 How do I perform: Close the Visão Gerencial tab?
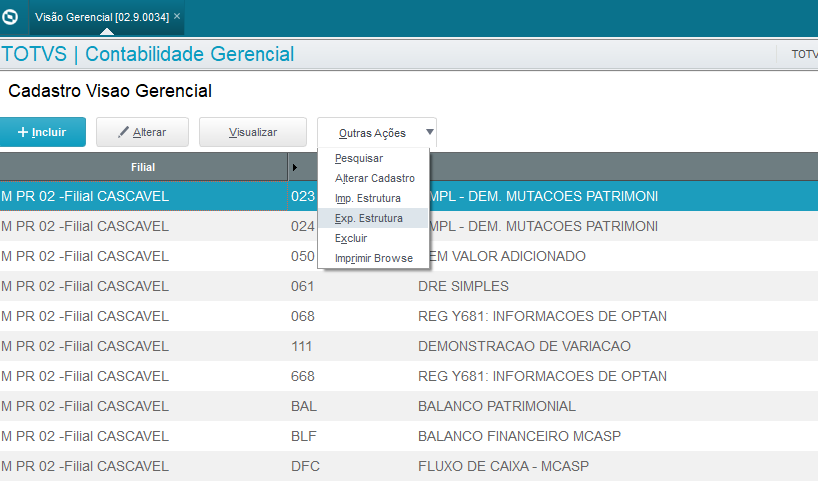[x=177, y=16]
